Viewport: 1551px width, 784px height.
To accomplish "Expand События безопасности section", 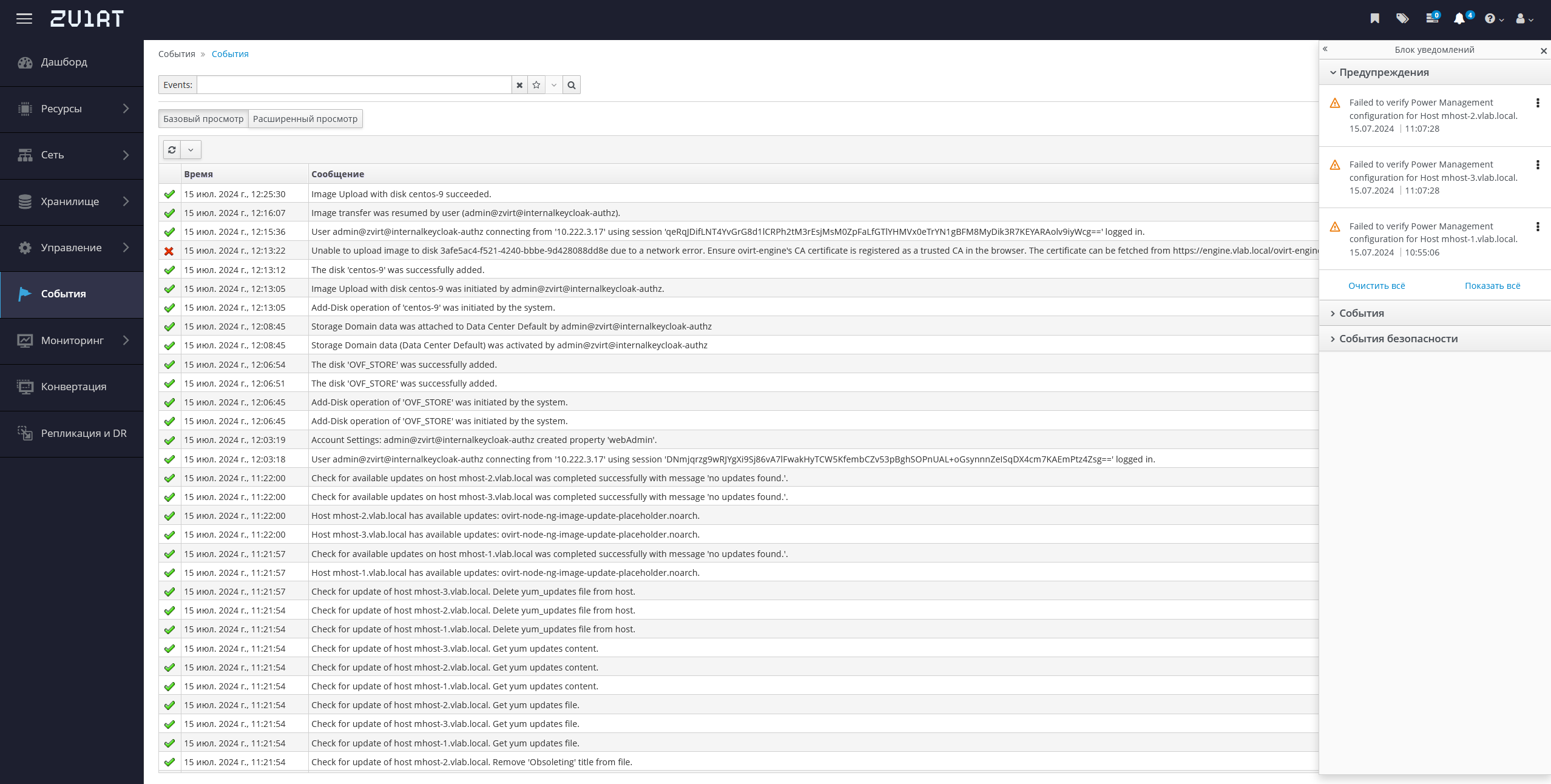I will [x=1435, y=339].
